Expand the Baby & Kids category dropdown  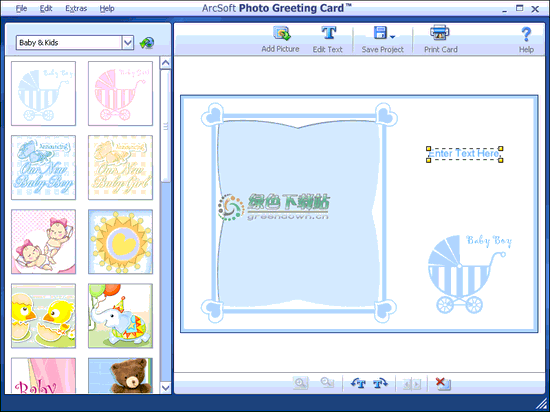pyautogui.click(x=128, y=43)
